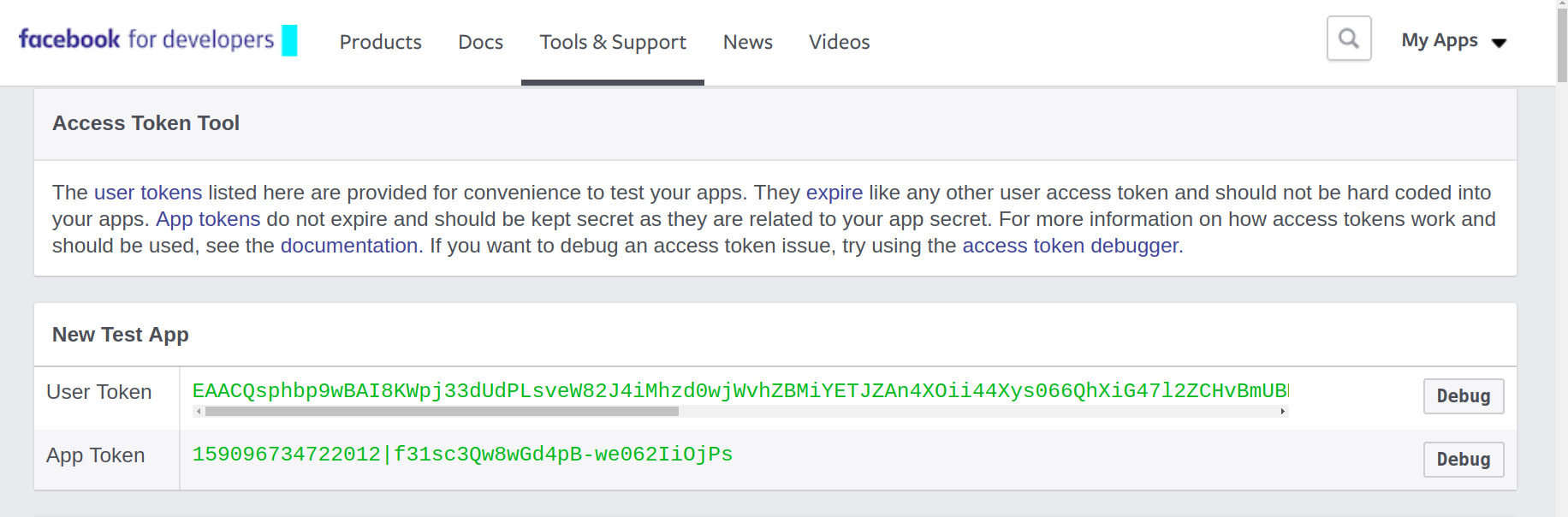Debug the User Token

pyautogui.click(x=1464, y=396)
